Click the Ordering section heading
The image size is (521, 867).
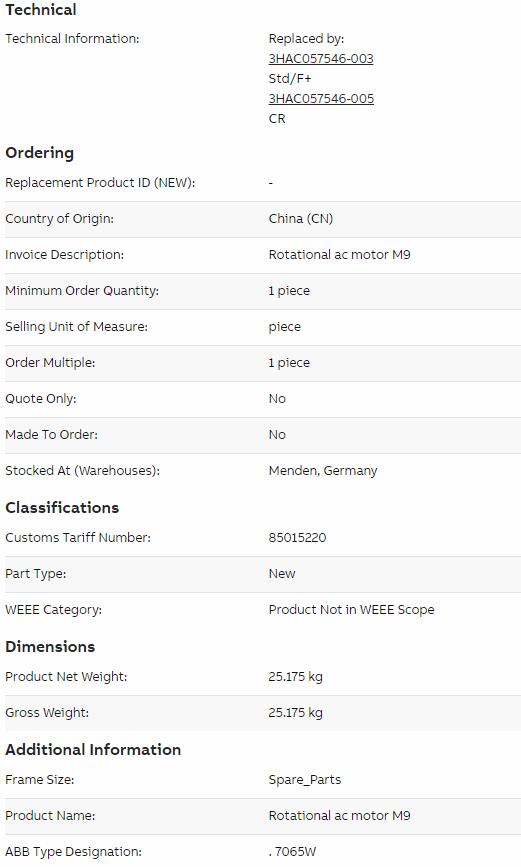tap(39, 153)
